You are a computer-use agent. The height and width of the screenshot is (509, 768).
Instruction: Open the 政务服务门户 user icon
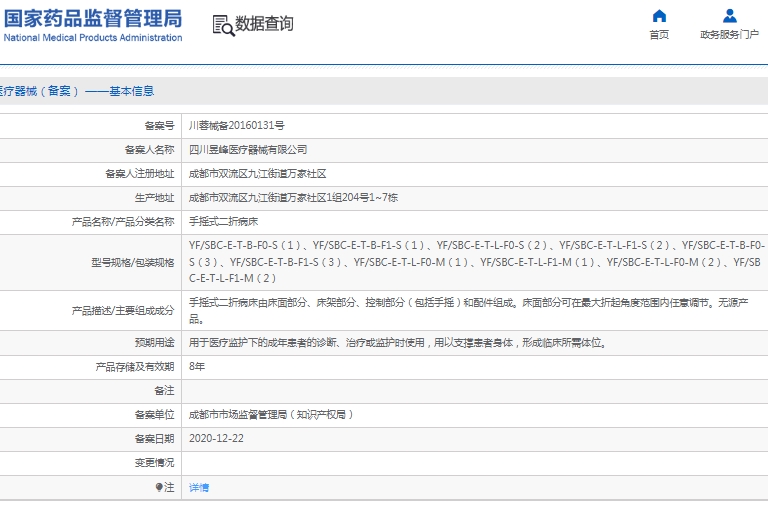point(730,16)
